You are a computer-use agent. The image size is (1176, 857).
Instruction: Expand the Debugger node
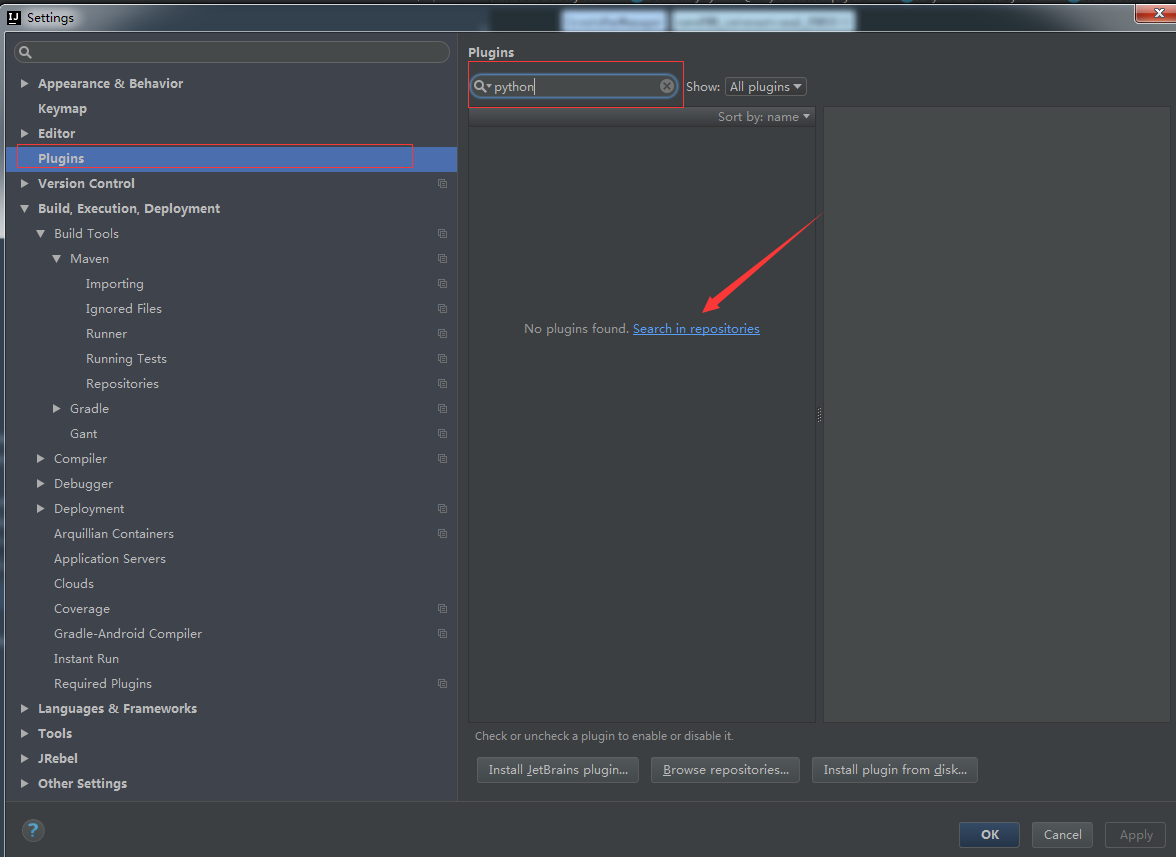pos(40,484)
